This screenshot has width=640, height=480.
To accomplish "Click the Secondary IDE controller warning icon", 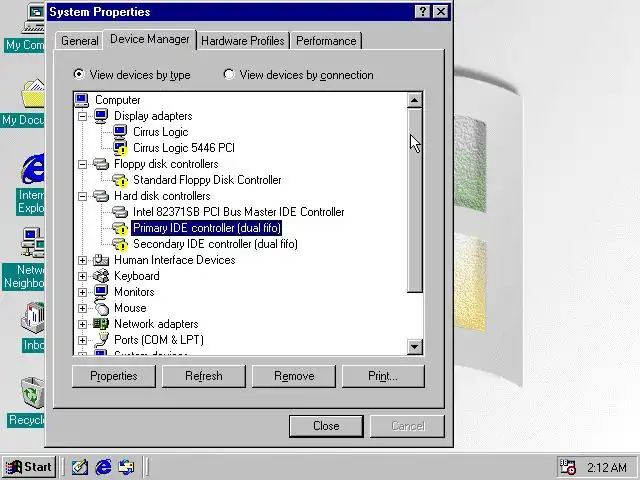I will pos(120,244).
